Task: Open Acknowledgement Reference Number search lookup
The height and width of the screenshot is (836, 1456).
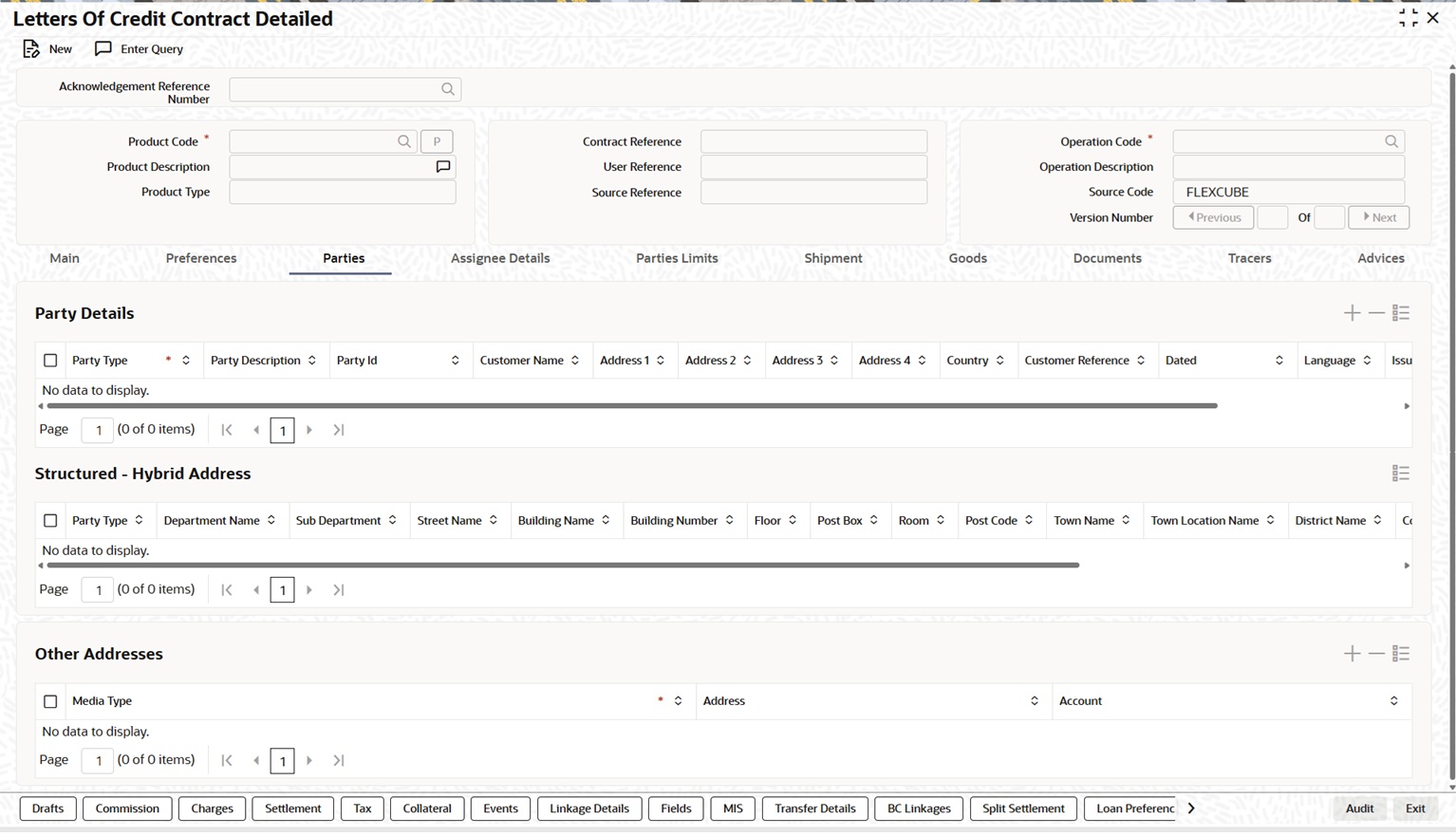Action: [448, 89]
